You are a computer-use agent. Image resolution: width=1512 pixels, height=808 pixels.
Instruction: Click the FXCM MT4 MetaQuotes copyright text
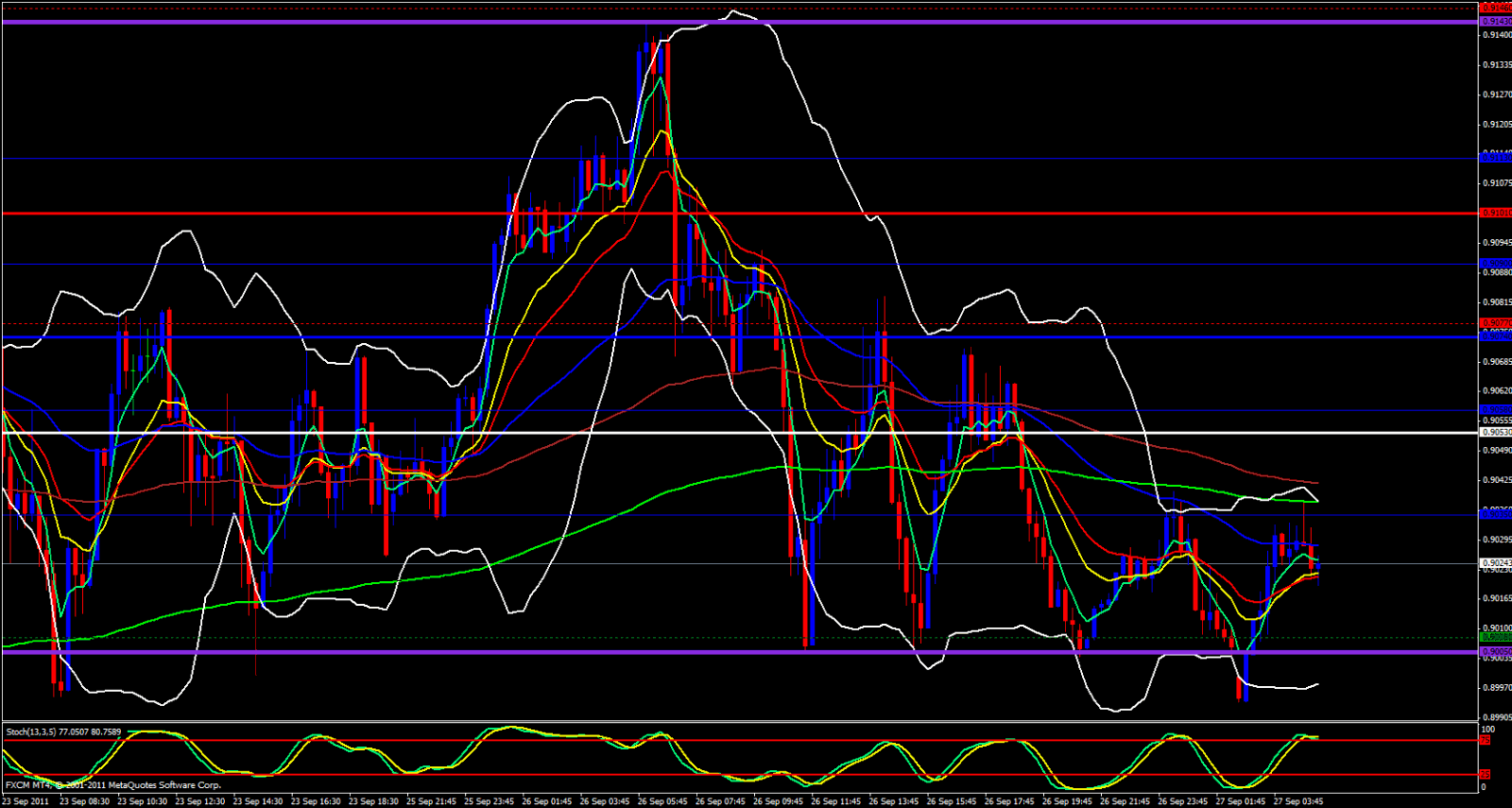[x=113, y=784]
